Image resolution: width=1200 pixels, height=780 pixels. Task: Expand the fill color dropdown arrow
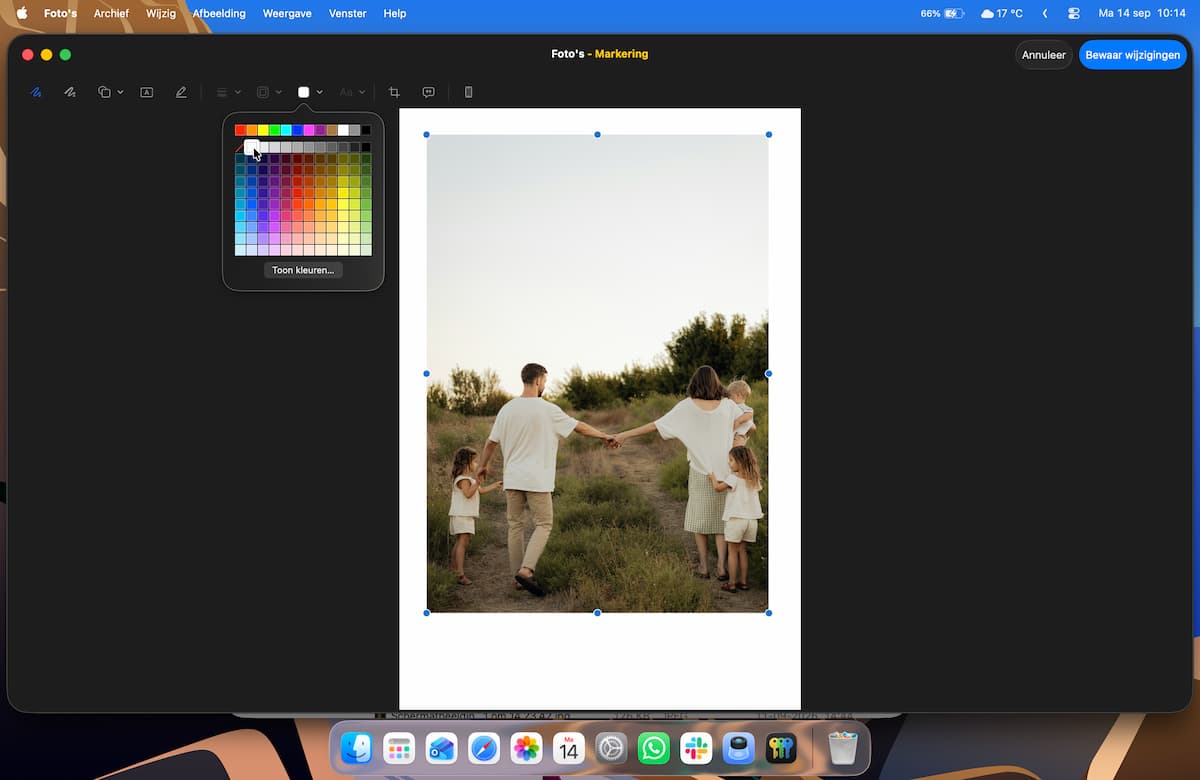pyautogui.click(x=319, y=92)
